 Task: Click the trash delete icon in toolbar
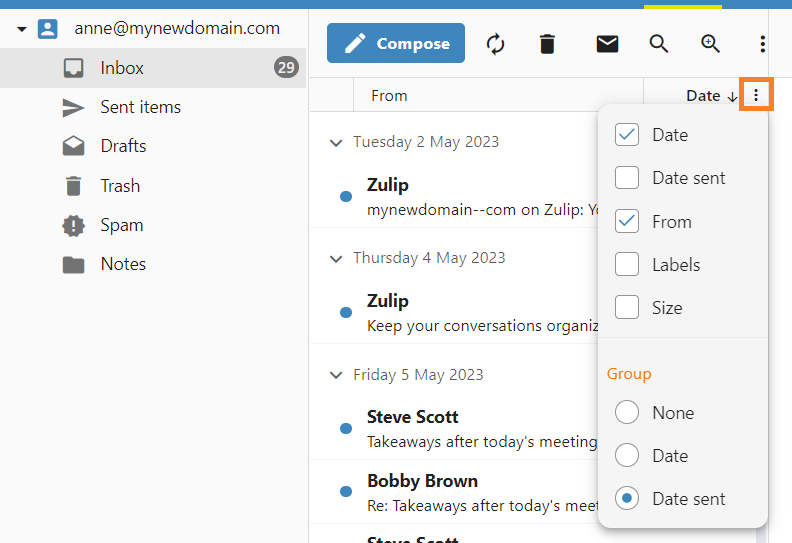point(547,44)
